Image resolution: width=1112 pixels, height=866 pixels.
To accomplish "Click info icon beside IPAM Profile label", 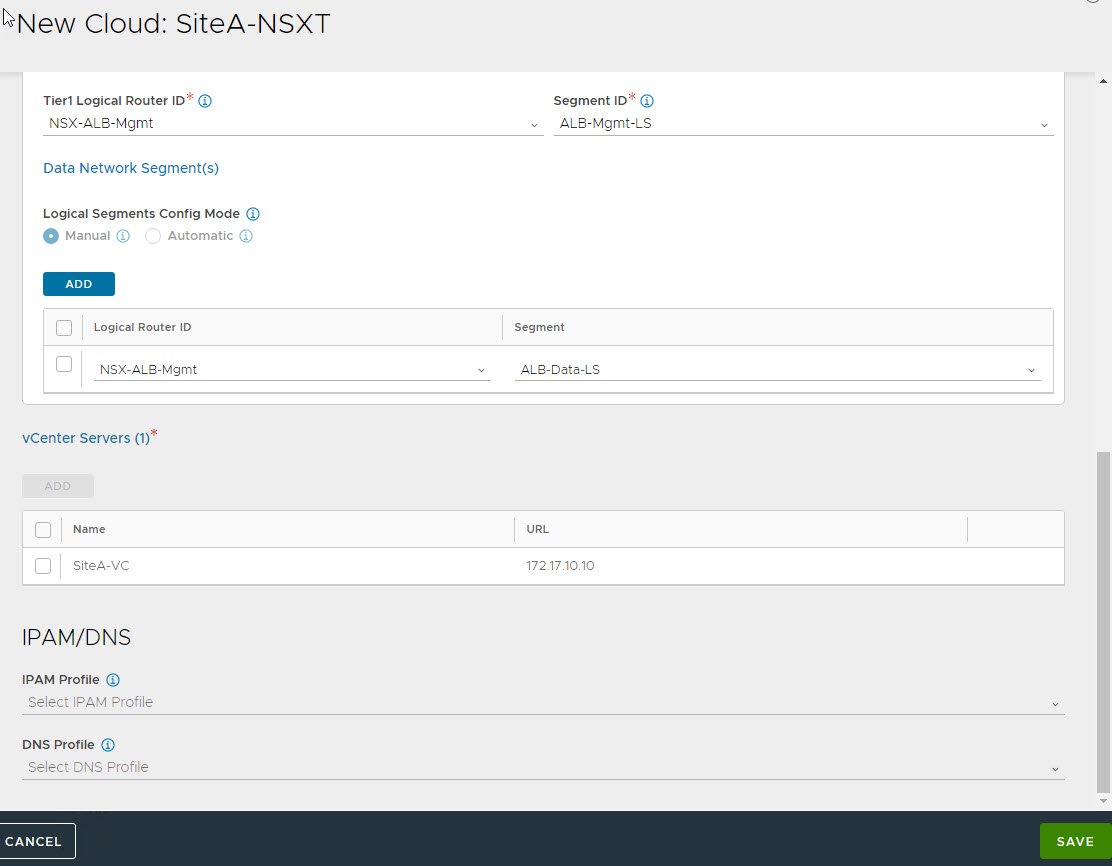I will pos(113,680).
